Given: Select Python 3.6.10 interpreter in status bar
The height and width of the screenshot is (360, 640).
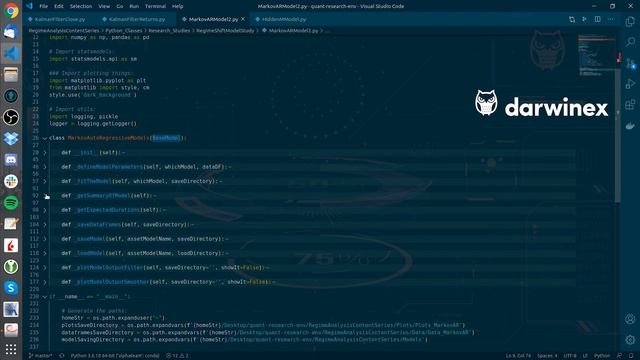Looking at the screenshot, I should click(x=115, y=356).
